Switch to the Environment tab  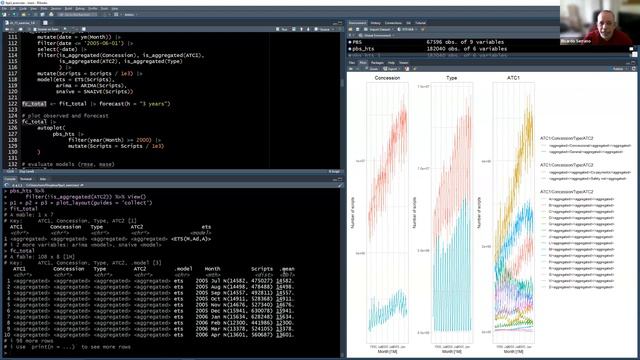[x=358, y=23]
